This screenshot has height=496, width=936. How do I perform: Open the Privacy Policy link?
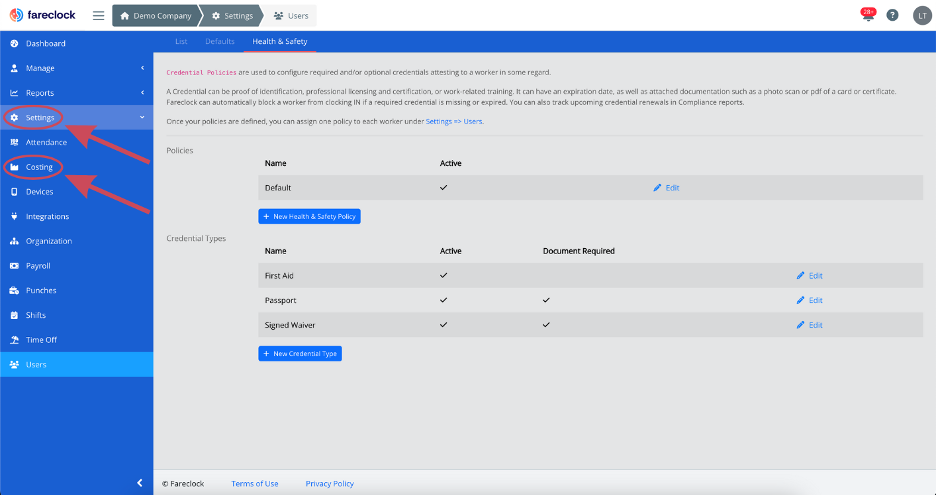click(x=330, y=484)
